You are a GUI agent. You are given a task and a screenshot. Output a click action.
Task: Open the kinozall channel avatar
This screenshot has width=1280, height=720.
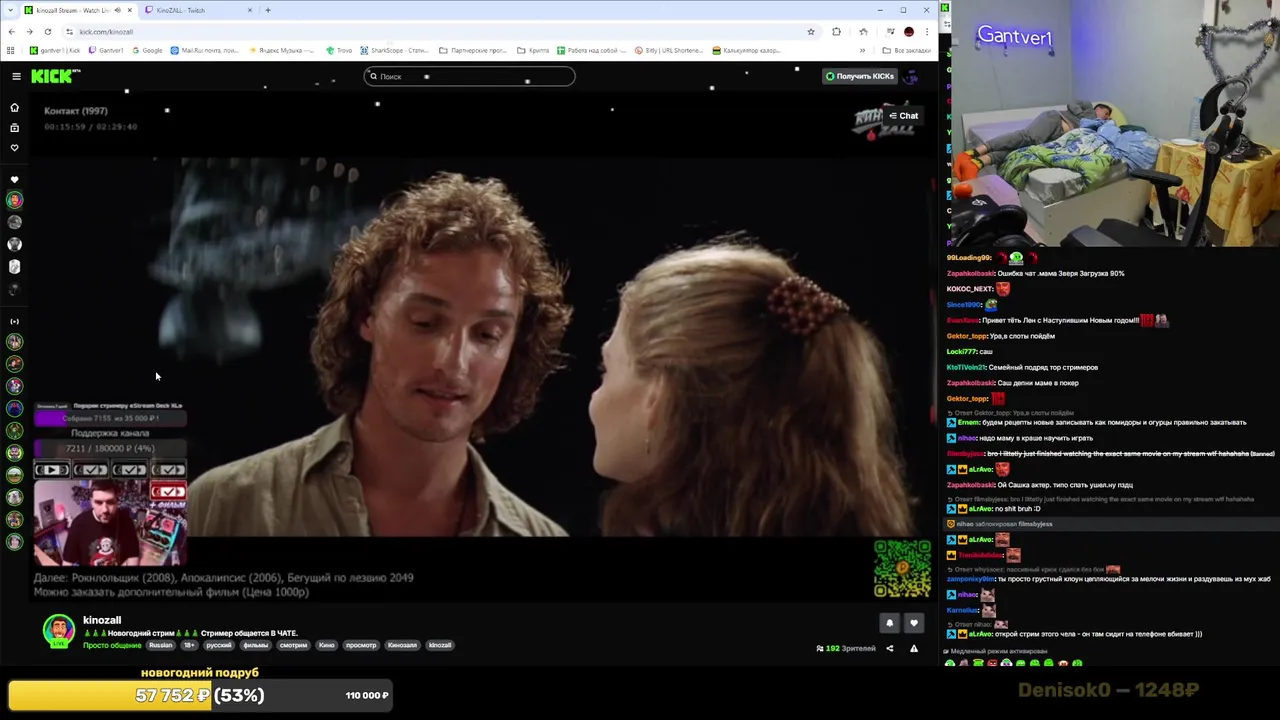(58, 630)
